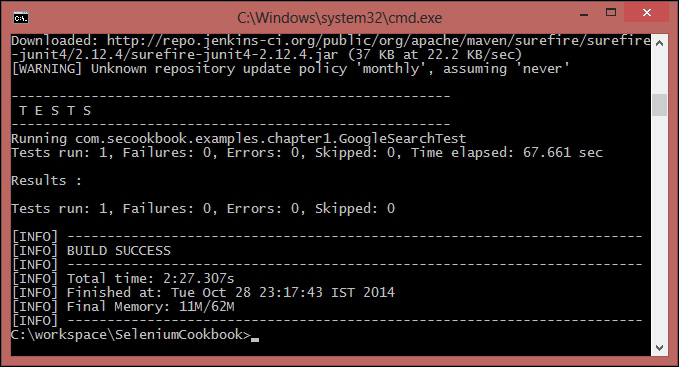Click the Time elapsed 67.661 sec text
679x367 pixels.
507,152
